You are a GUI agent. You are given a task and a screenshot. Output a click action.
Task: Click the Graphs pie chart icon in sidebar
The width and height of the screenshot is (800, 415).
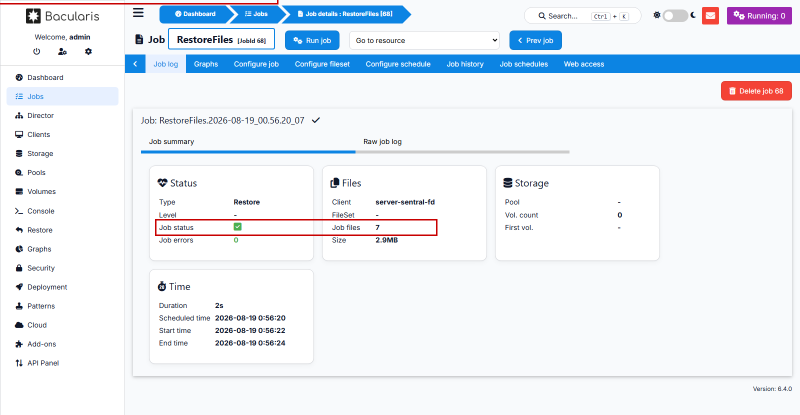(x=19, y=249)
